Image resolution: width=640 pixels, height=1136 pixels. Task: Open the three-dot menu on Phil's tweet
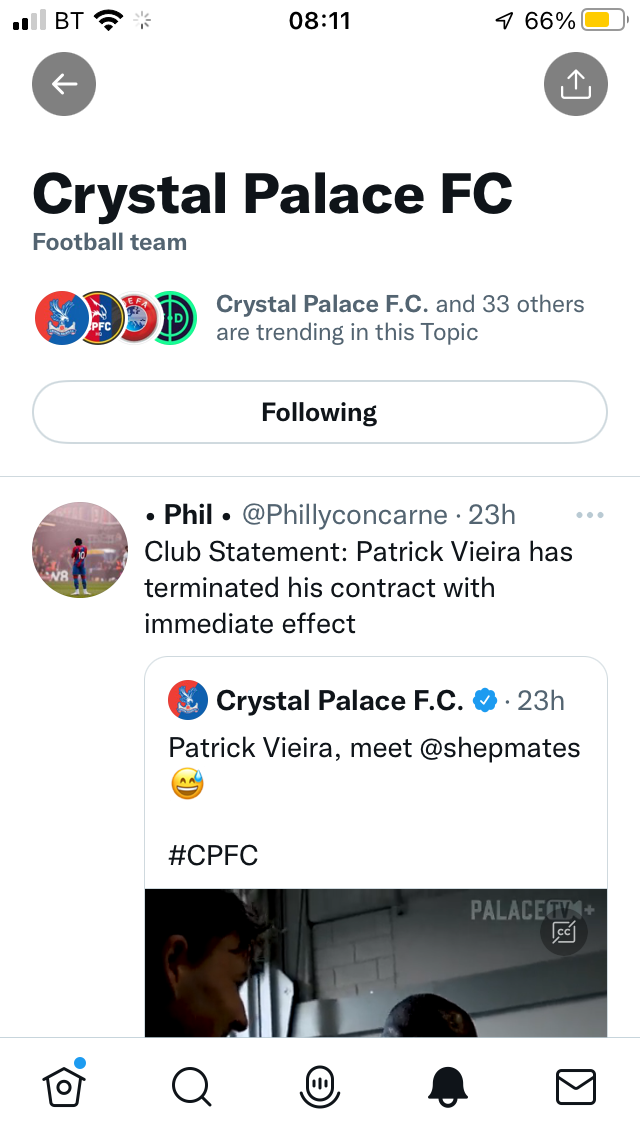590,515
